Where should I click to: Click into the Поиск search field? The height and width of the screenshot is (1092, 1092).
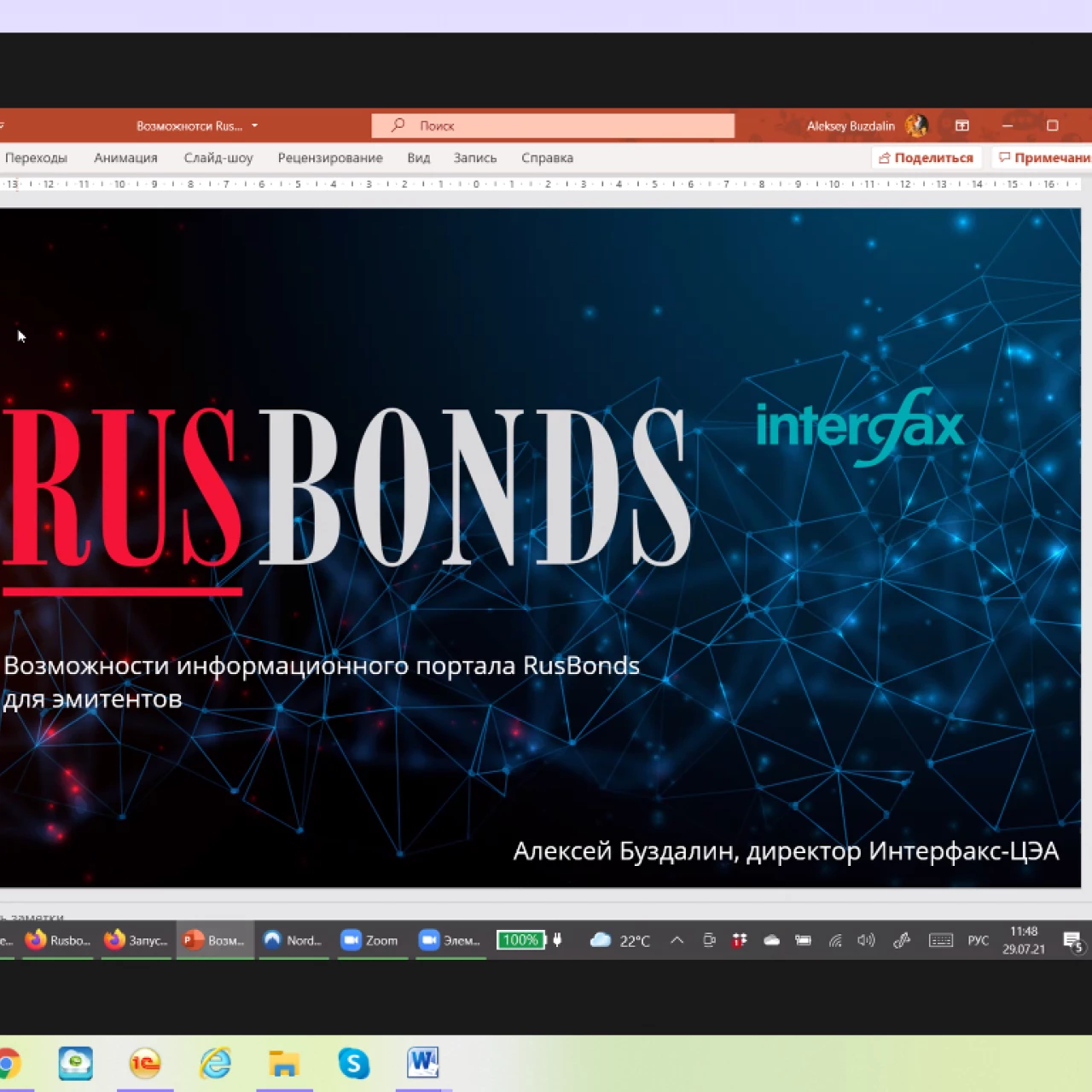tap(553, 125)
